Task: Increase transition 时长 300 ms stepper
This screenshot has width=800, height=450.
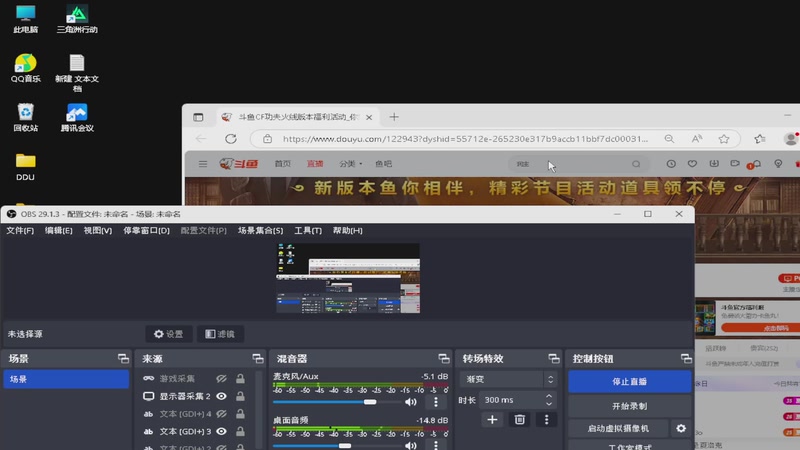Action: click(x=549, y=396)
